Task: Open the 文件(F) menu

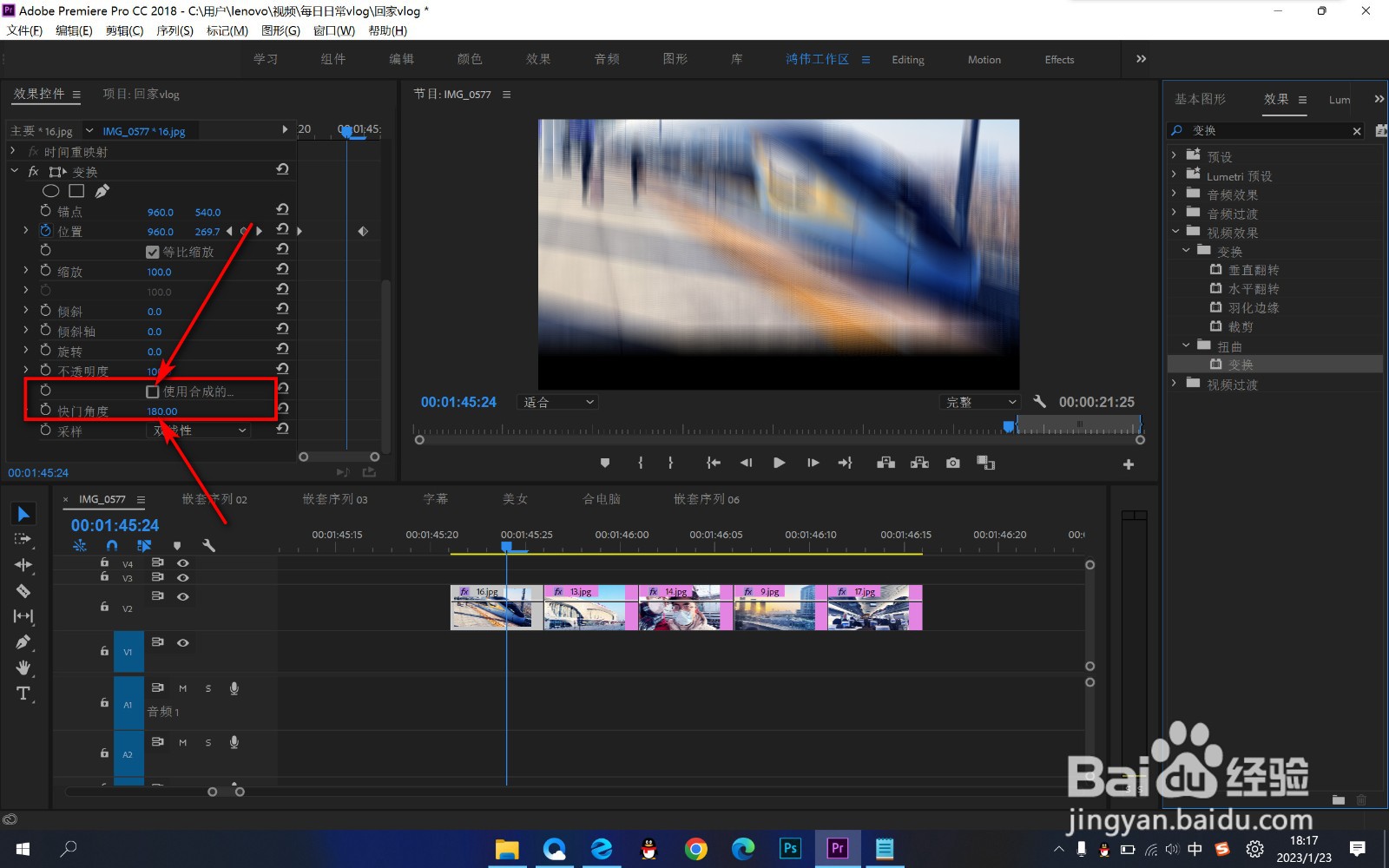Action: tap(24, 30)
